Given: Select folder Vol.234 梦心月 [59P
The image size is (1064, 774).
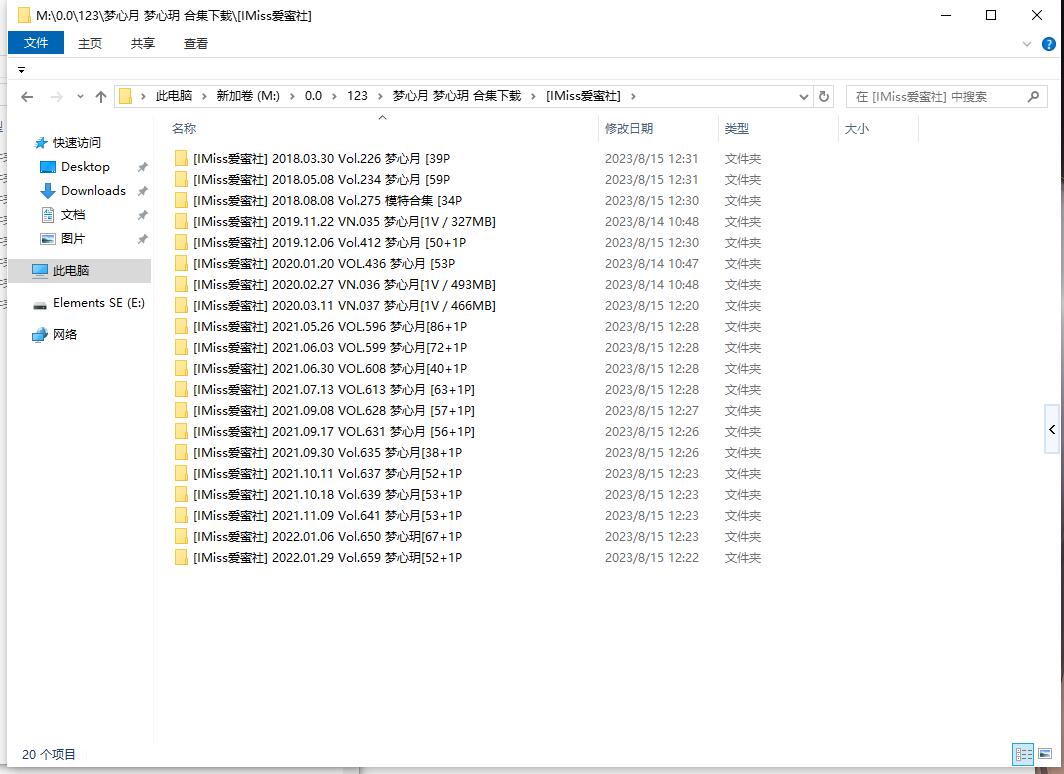Looking at the screenshot, I should (x=321, y=180).
